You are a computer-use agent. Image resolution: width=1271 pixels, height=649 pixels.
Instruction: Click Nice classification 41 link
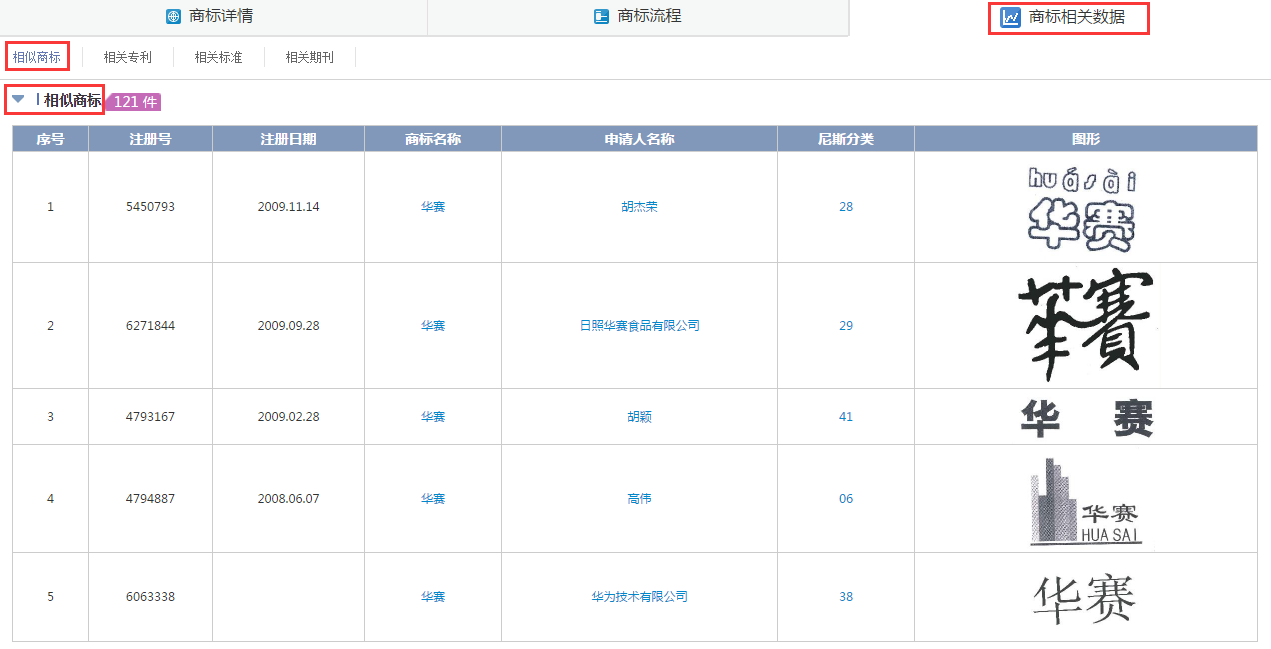coord(846,417)
